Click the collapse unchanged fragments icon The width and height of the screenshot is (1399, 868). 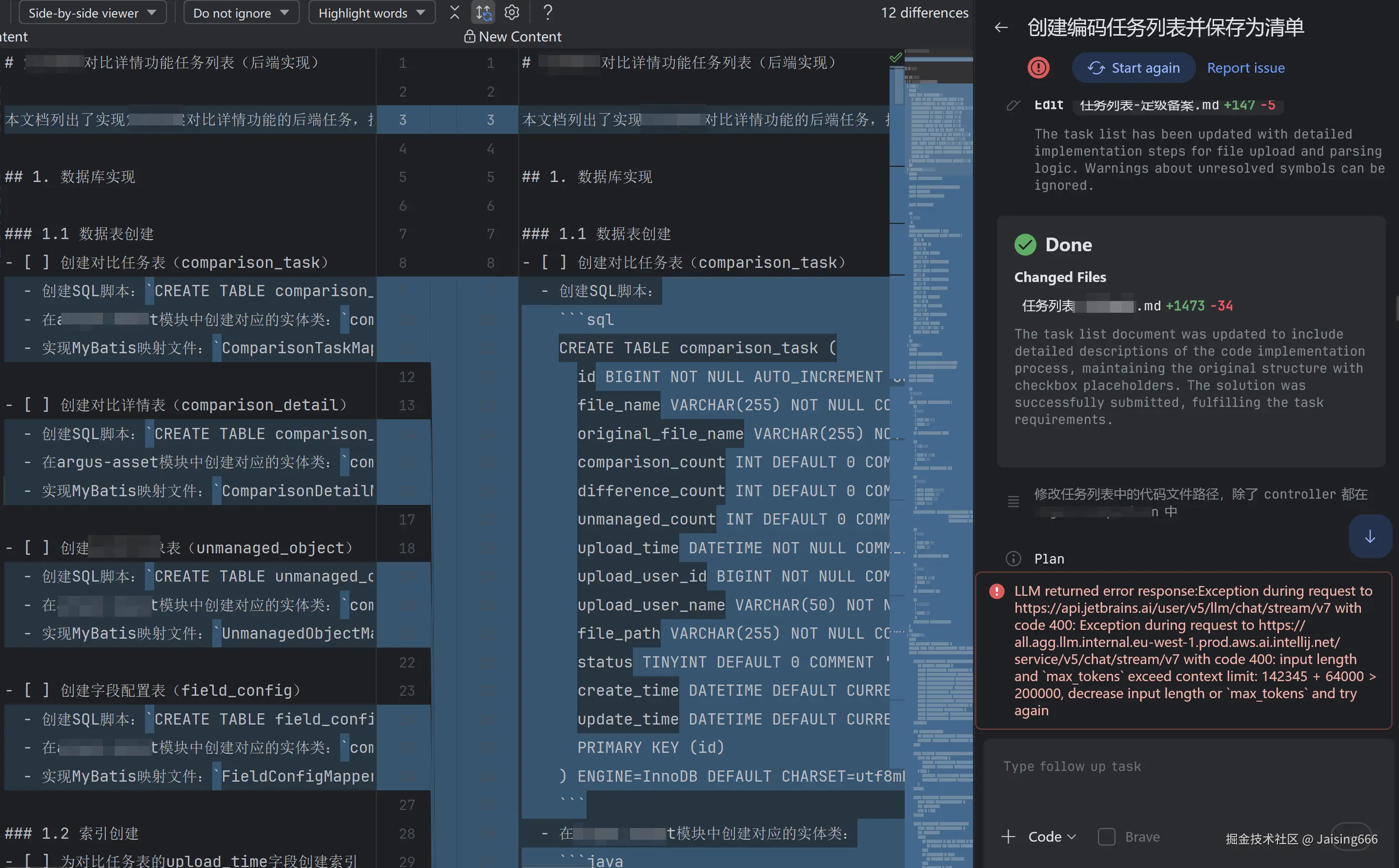454,13
